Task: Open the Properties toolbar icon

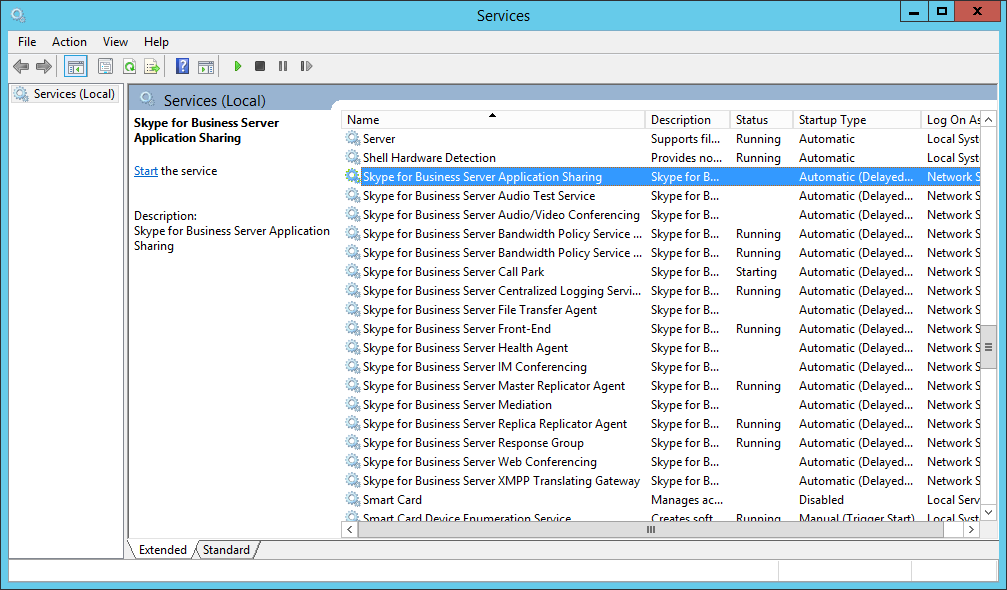Action: (x=105, y=66)
